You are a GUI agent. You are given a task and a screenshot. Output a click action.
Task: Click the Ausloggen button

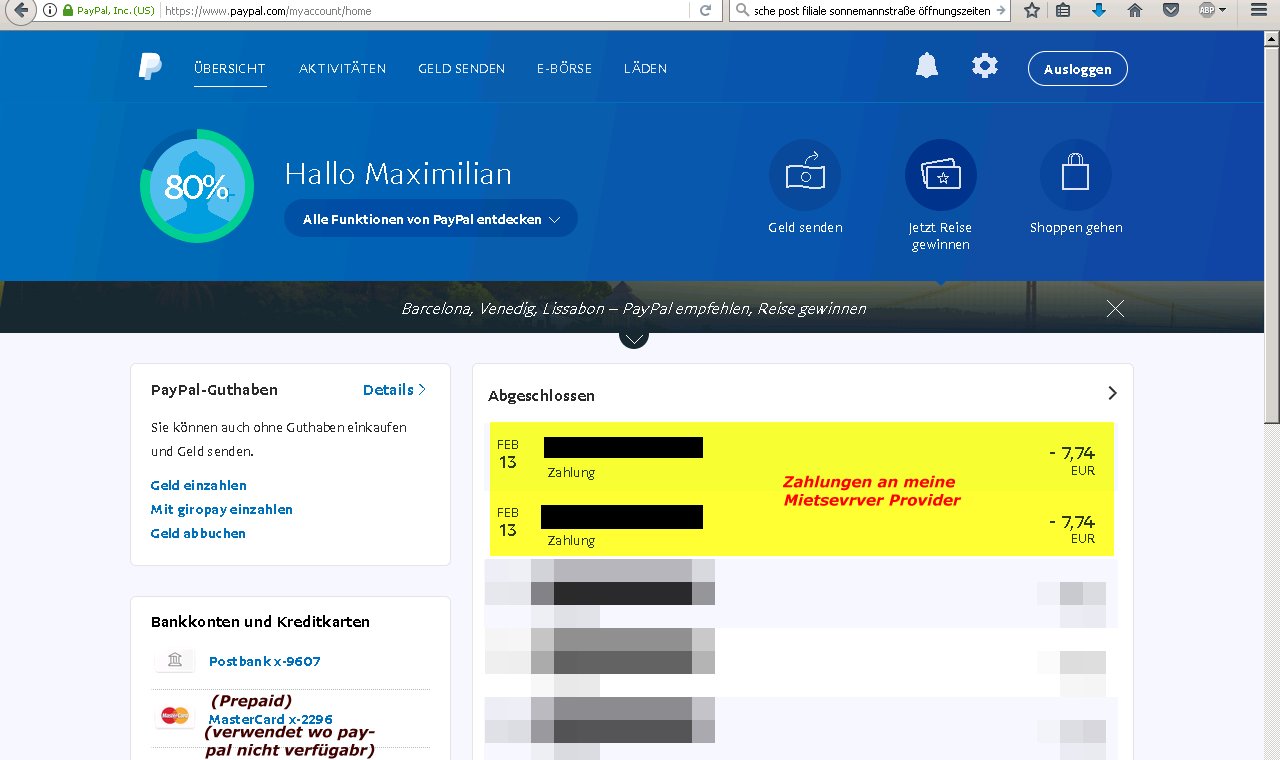pyautogui.click(x=1077, y=69)
